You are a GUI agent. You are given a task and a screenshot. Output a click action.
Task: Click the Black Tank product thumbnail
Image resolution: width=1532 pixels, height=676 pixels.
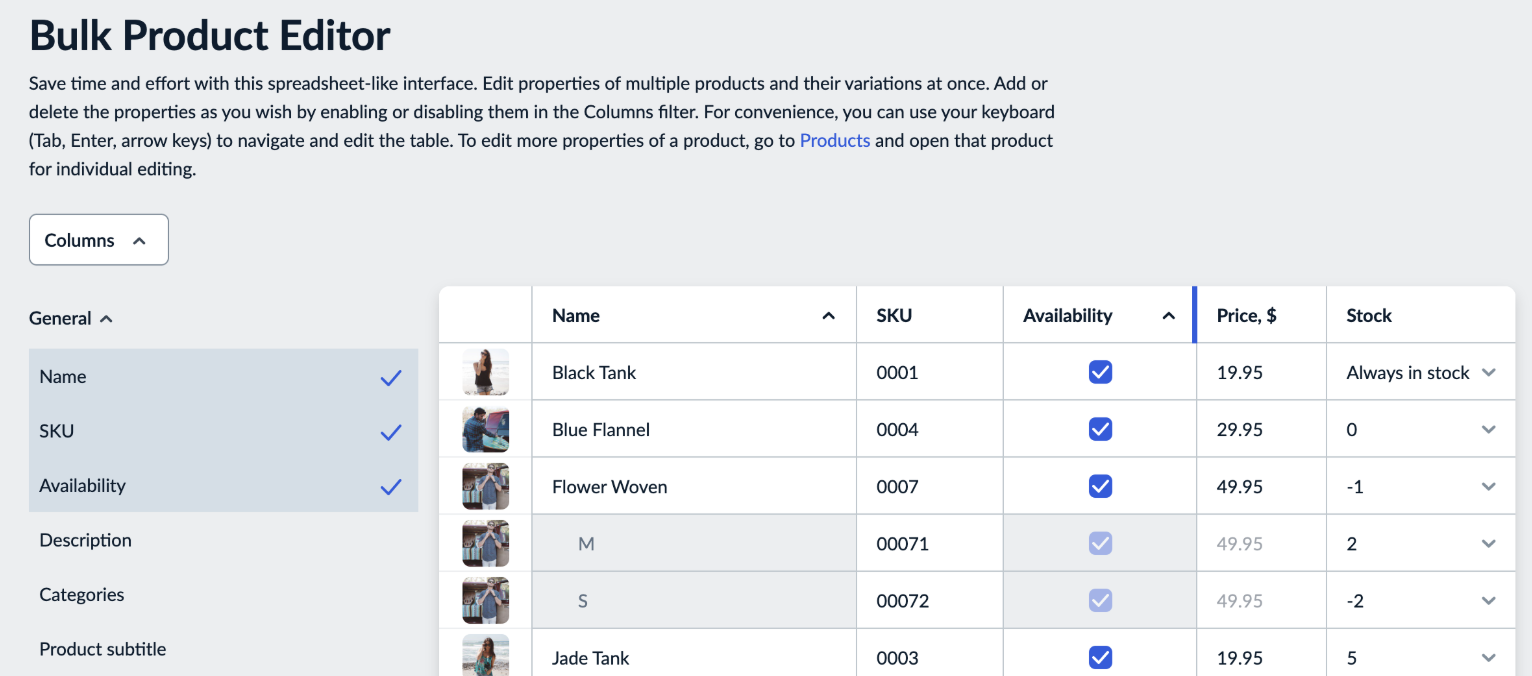(485, 371)
